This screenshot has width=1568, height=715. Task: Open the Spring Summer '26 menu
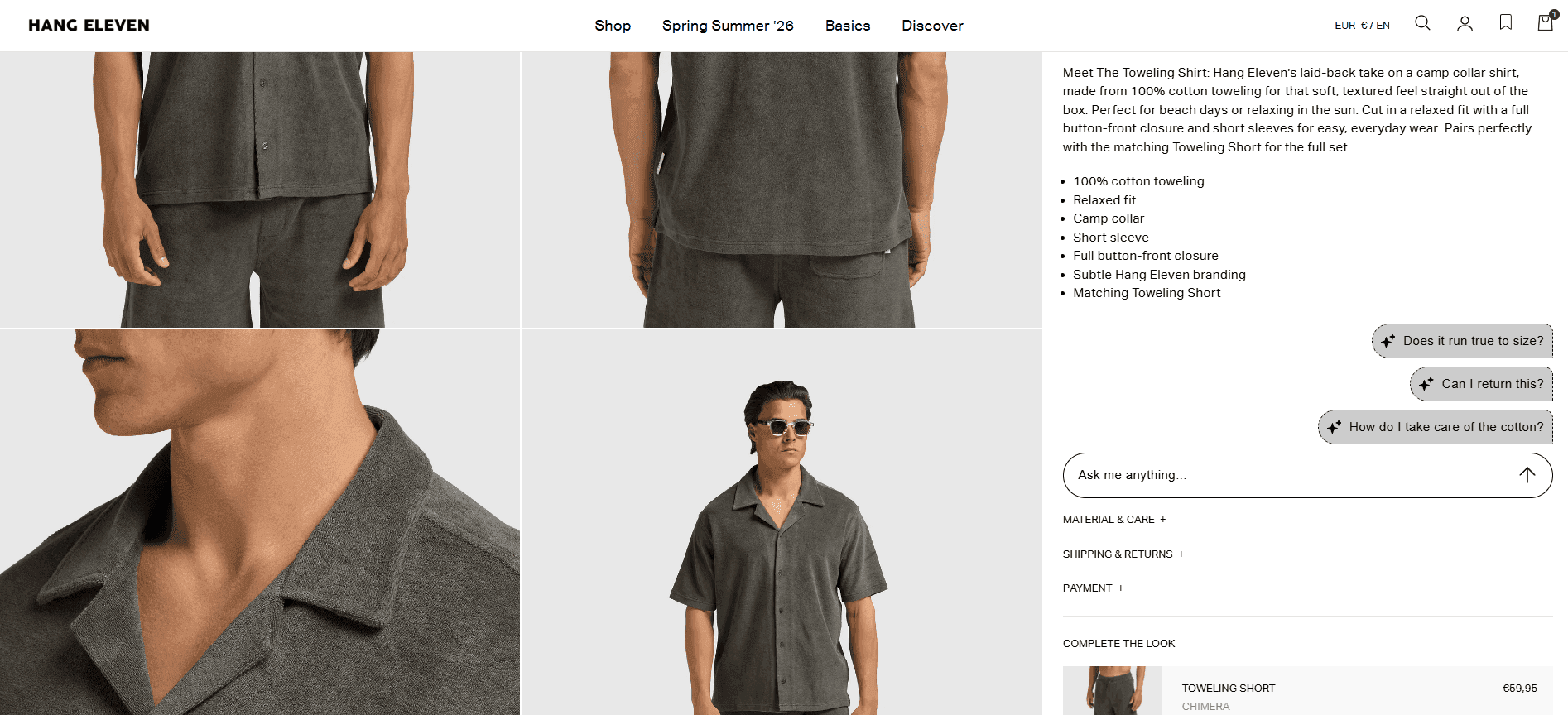tap(728, 26)
